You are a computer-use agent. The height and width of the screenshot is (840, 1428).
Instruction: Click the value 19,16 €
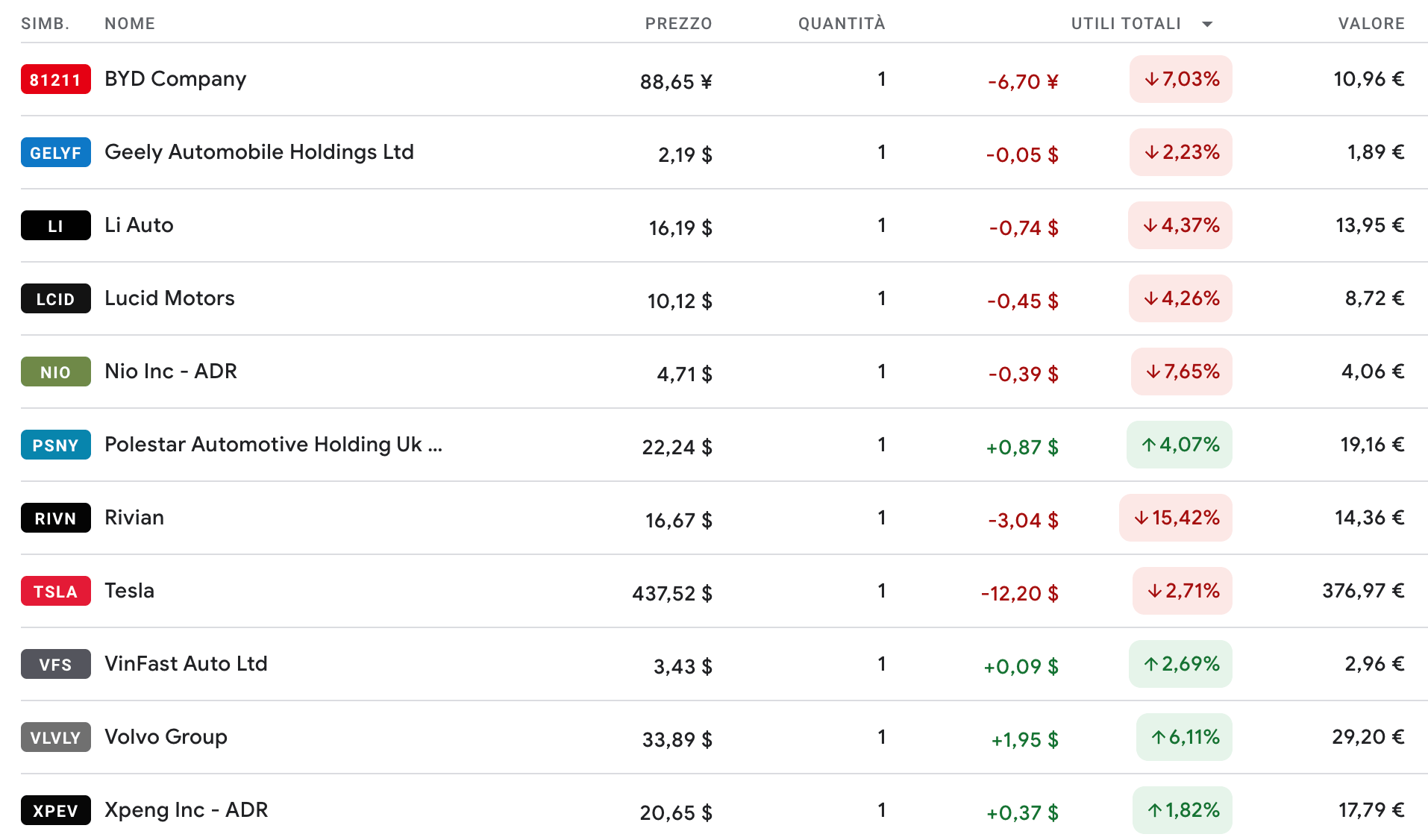pos(1373,445)
